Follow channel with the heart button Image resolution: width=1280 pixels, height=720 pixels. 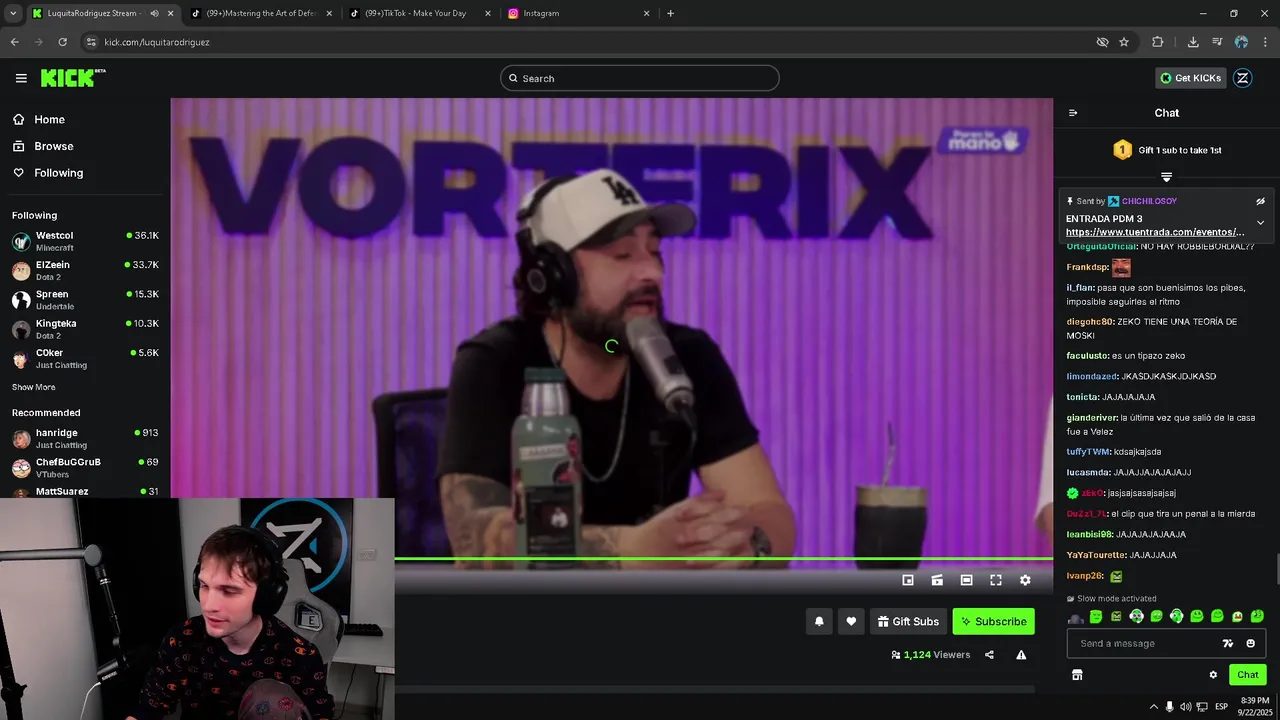[x=851, y=621]
